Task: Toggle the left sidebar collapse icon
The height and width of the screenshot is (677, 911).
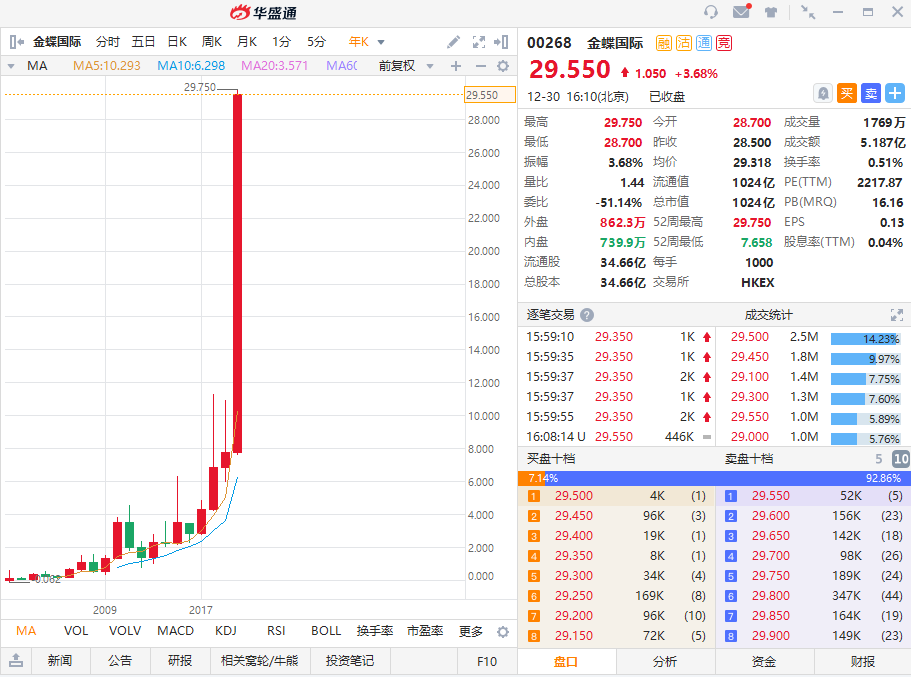Action: click(17, 42)
